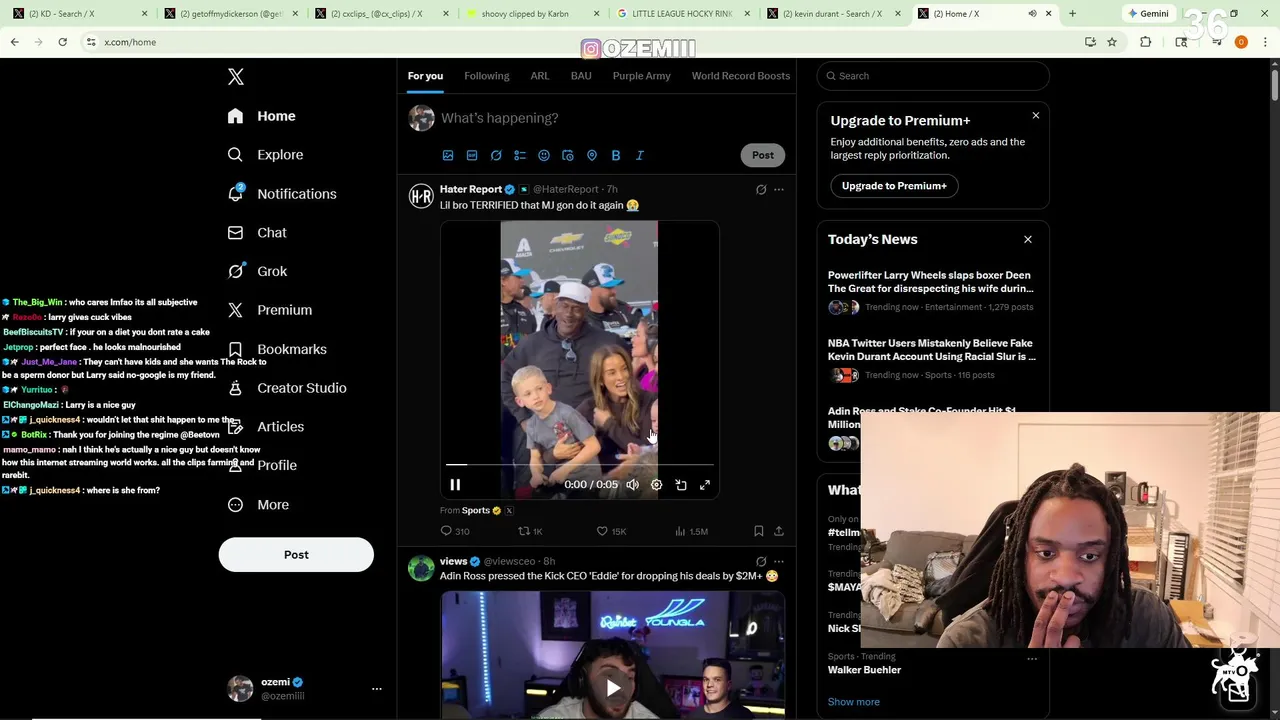Mute the video volume

coord(633,485)
